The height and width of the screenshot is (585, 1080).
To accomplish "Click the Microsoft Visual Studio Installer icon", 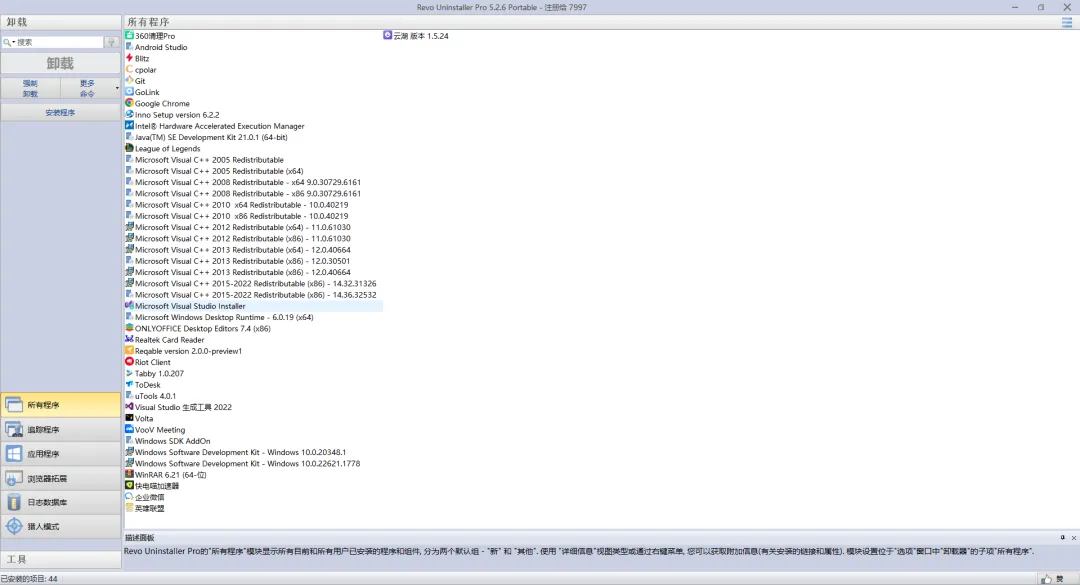I will coord(129,305).
